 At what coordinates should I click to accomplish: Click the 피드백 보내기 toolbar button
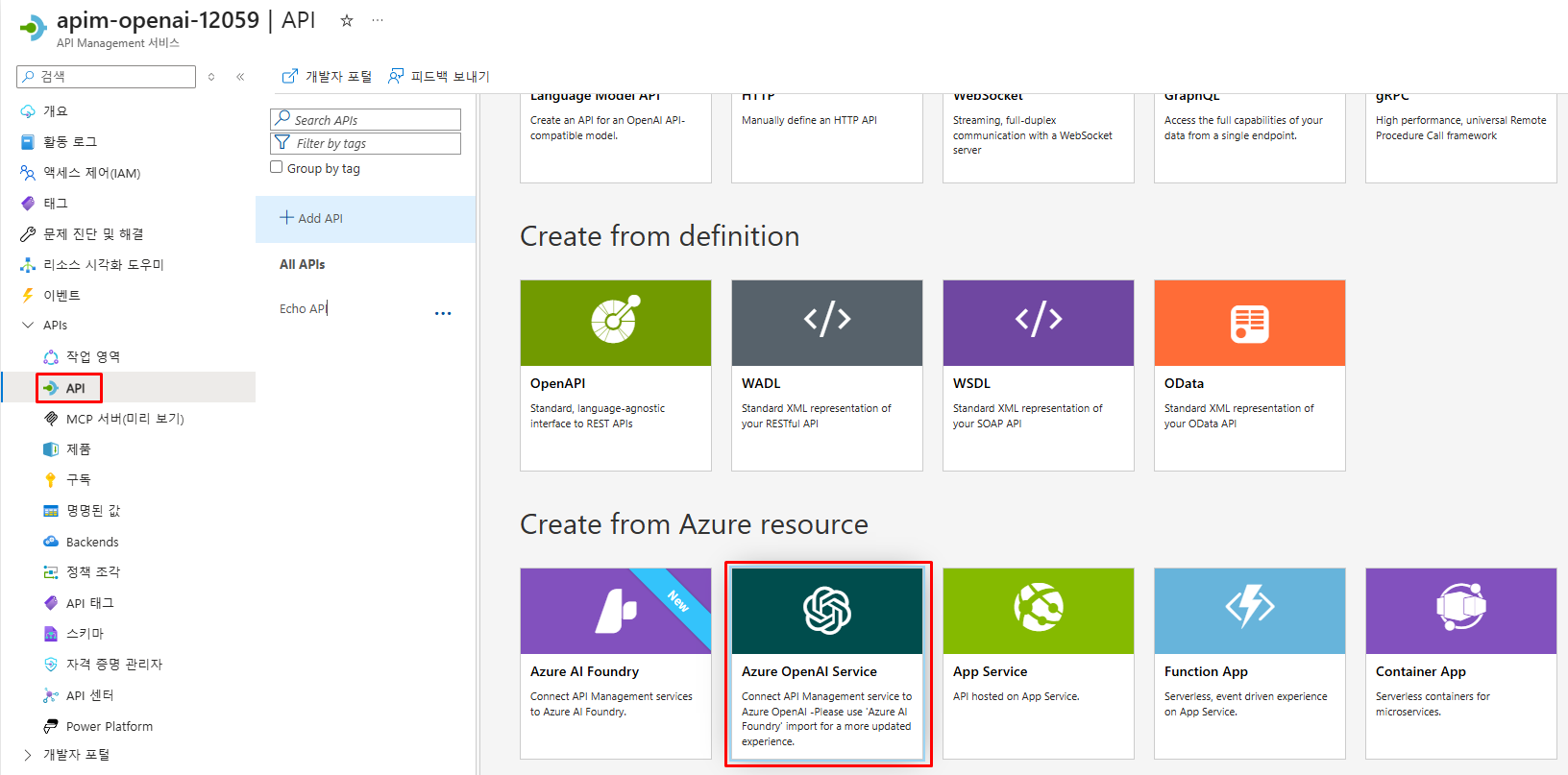439,77
